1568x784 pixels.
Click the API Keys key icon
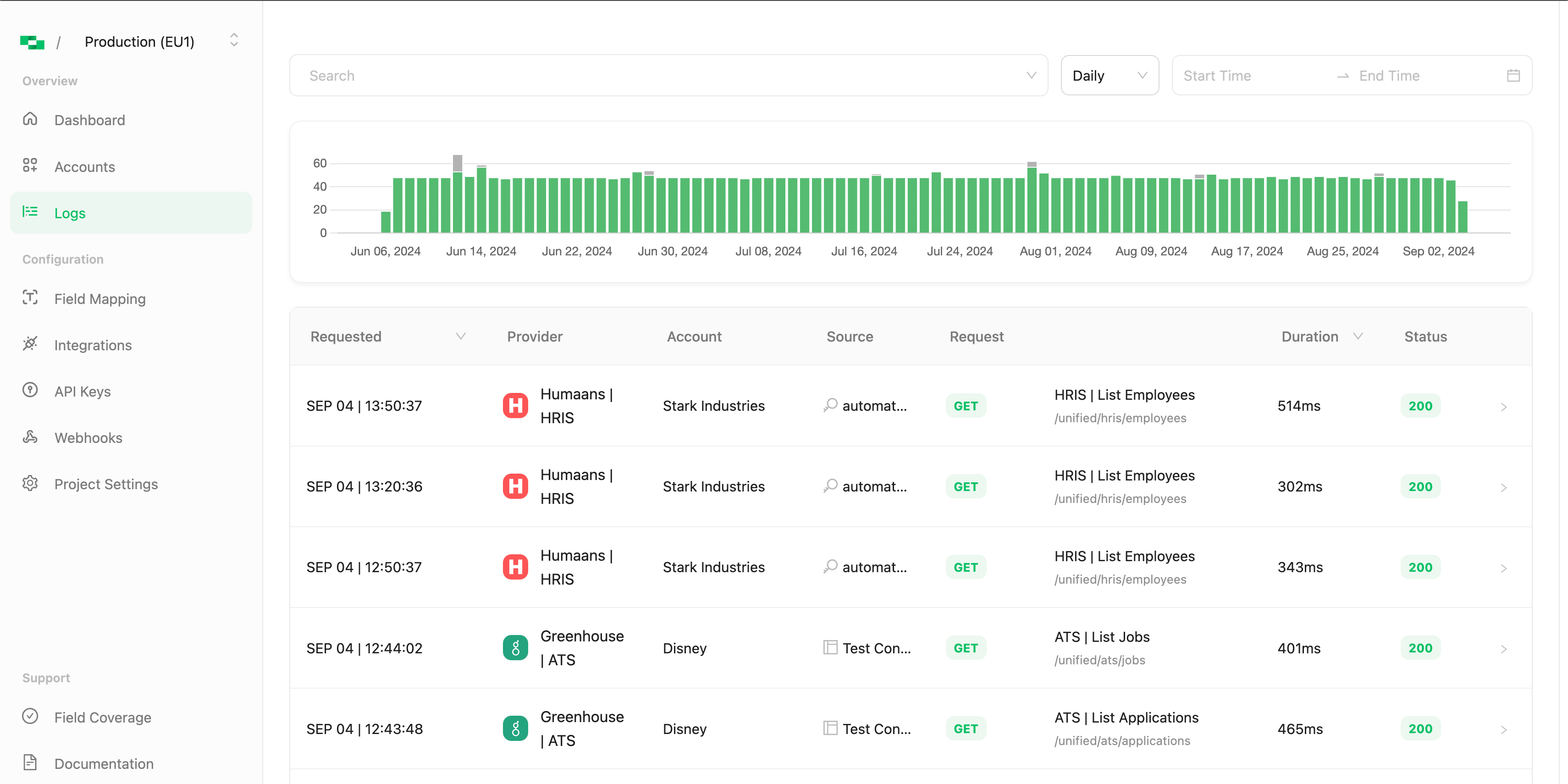pos(30,390)
